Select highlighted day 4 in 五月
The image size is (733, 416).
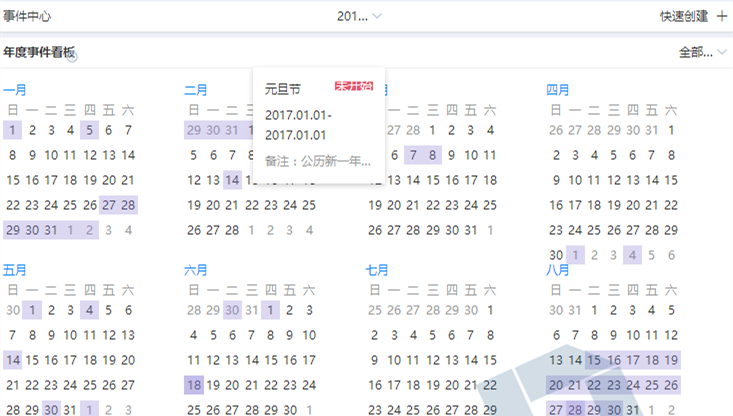(x=89, y=310)
